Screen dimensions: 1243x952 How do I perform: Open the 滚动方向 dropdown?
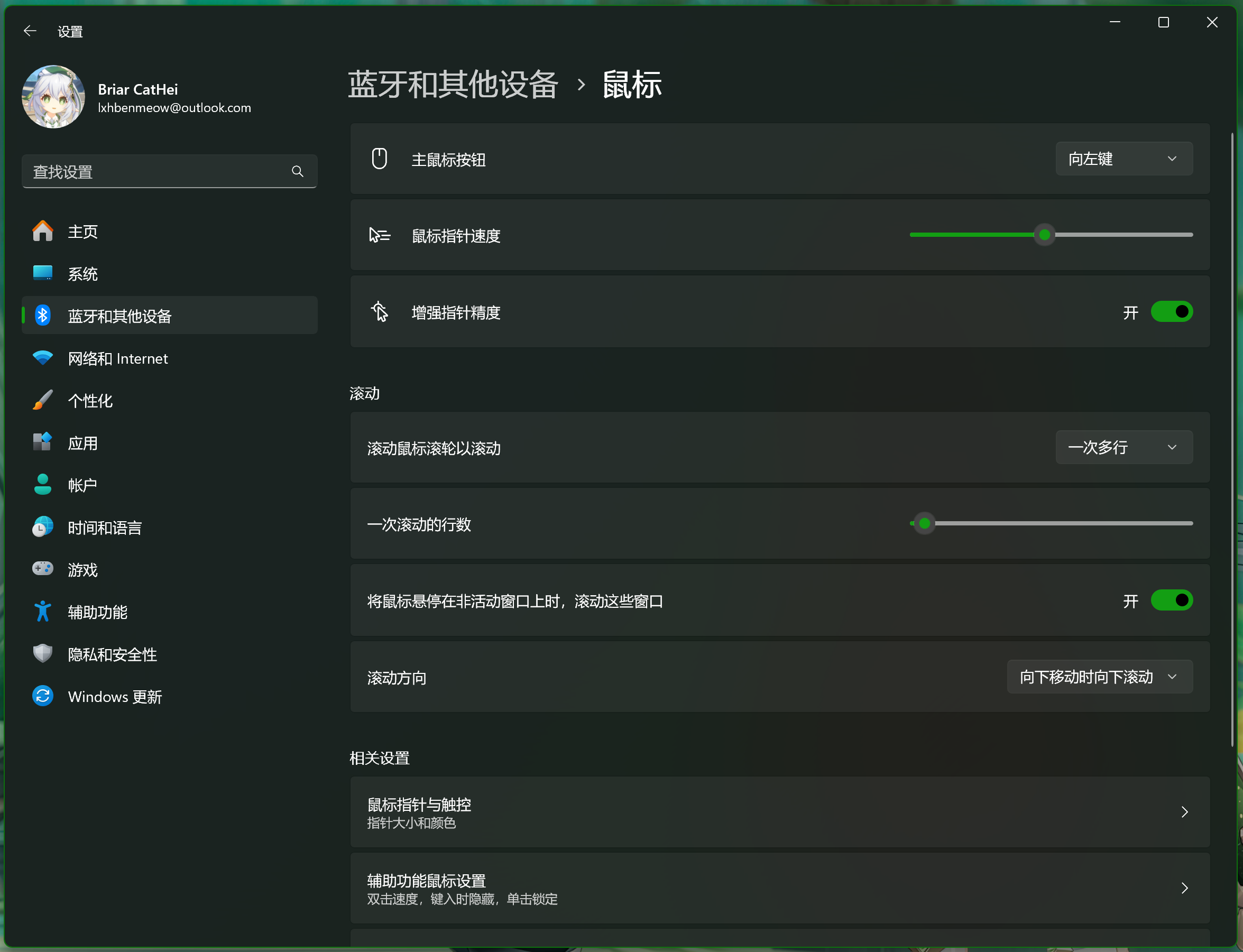1099,677
